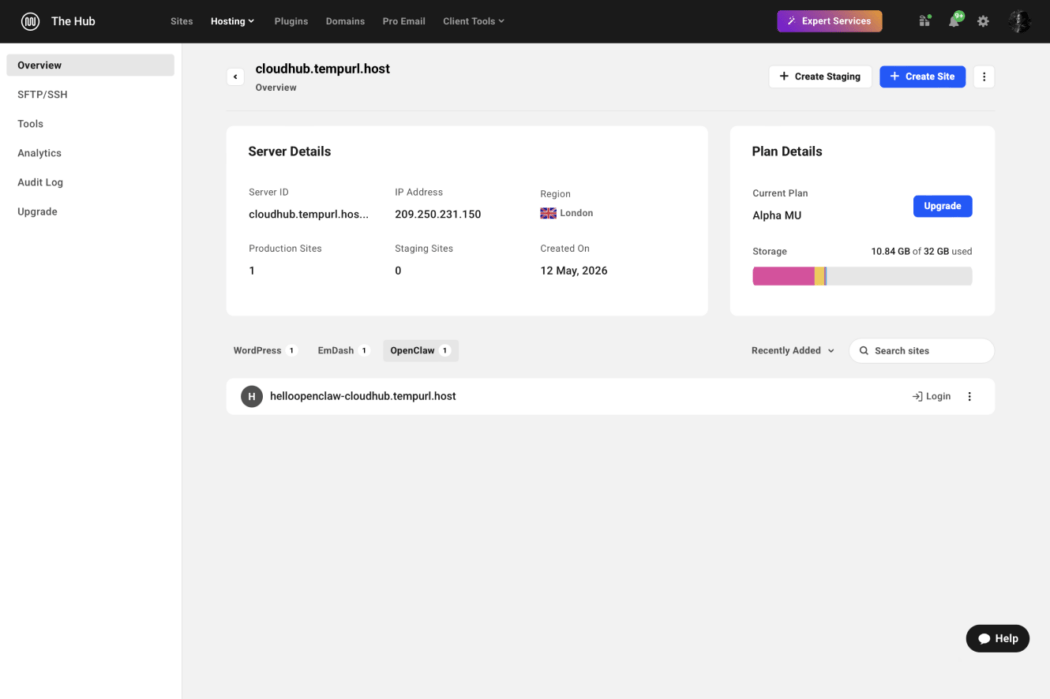The width and height of the screenshot is (1050, 699).
Task: Click the Expert Services button
Action: [x=829, y=21]
